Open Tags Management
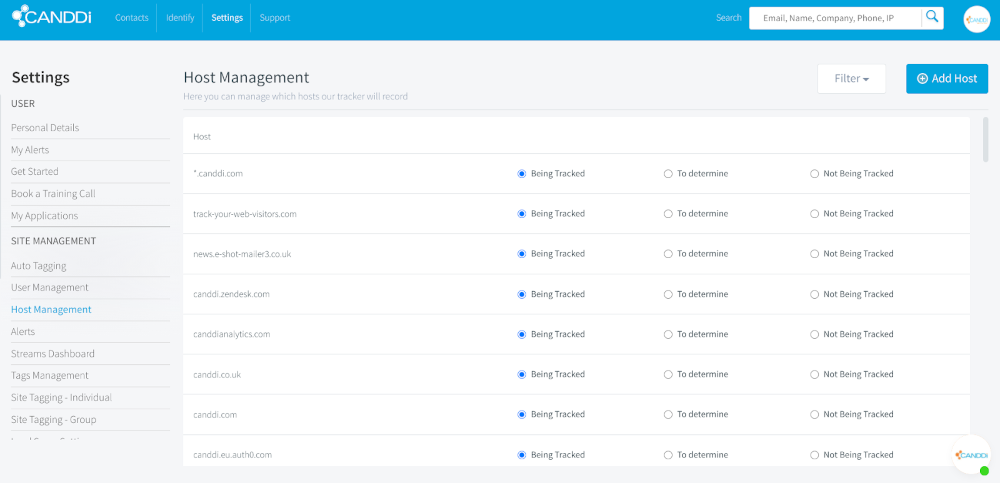 (x=50, y=375)
